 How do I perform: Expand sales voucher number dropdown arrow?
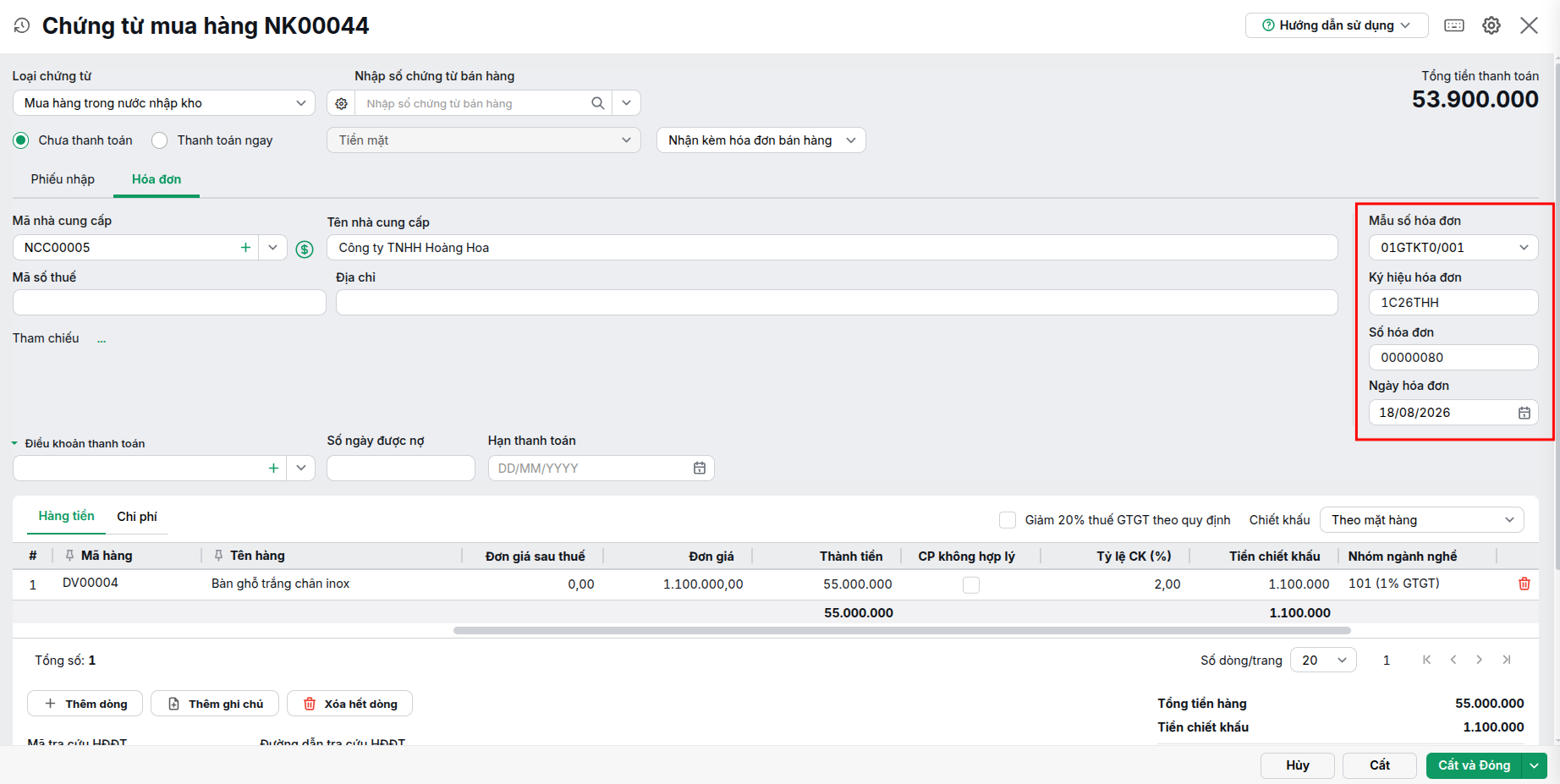[626, 103]
